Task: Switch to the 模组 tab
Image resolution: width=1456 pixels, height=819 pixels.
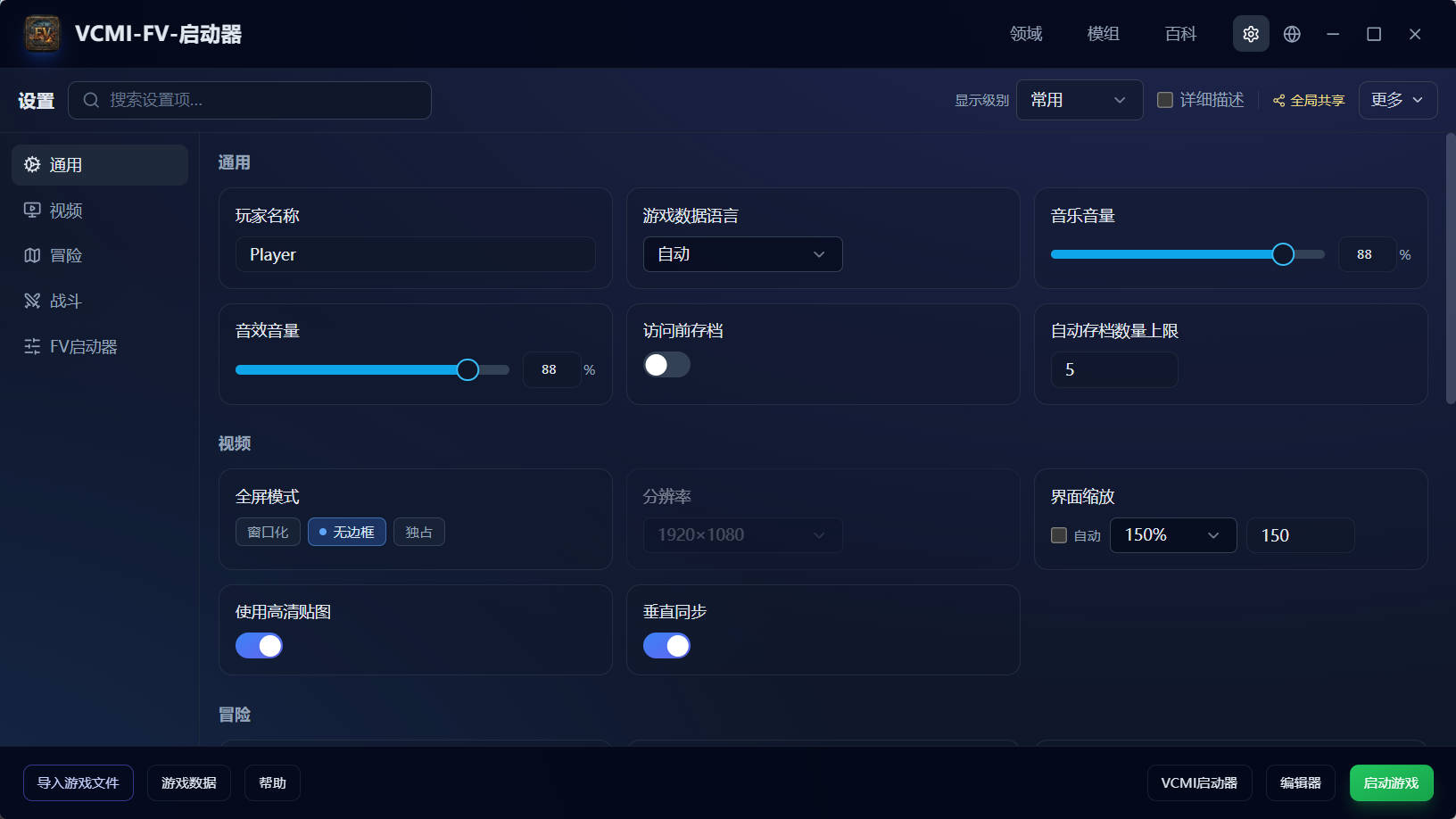Action: pyautogui.click(x=1104, y=34)
